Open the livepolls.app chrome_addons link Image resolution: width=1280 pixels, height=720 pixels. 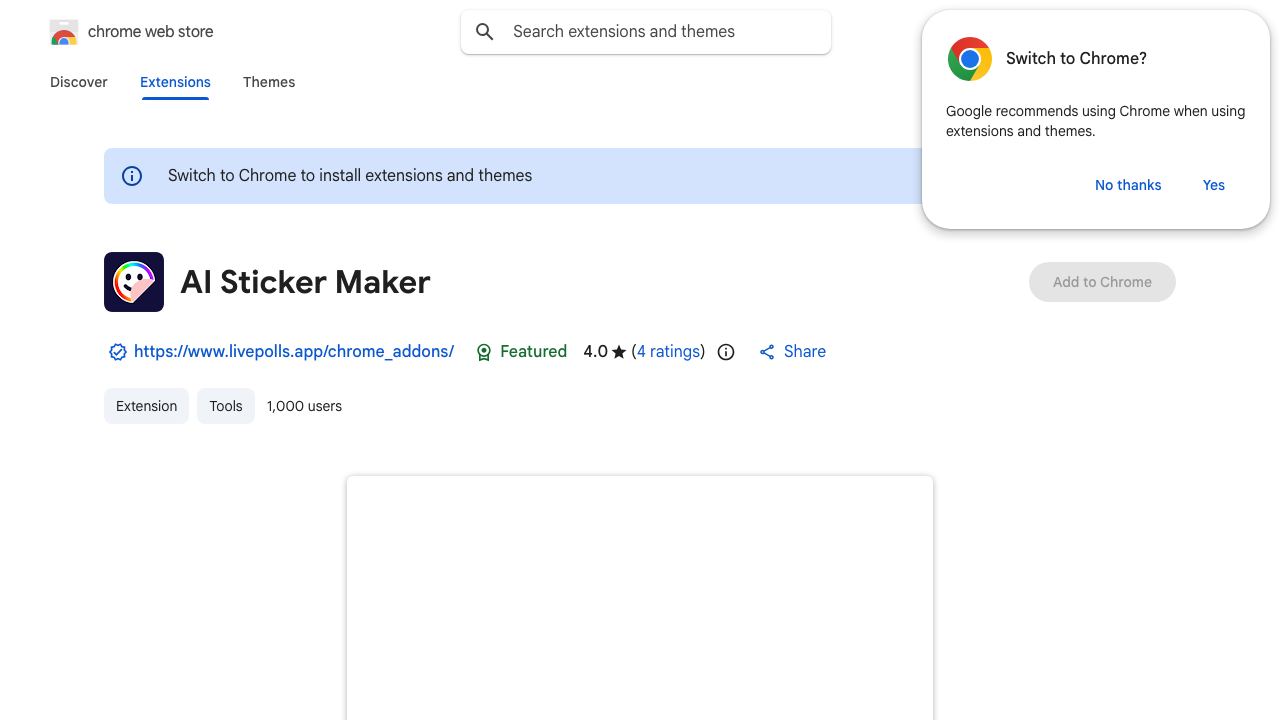(x=294, y=352)
